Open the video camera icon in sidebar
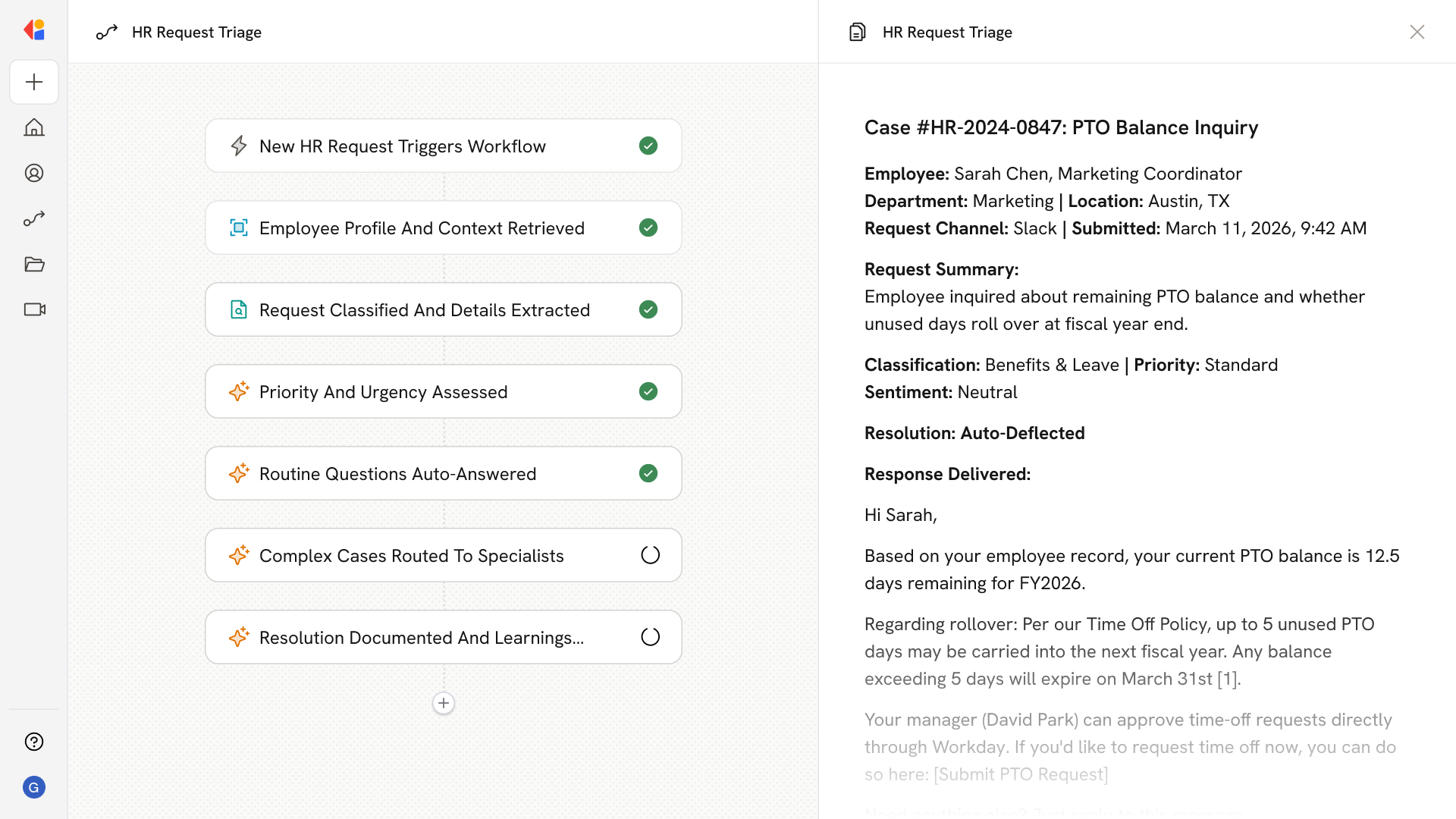 34,309
